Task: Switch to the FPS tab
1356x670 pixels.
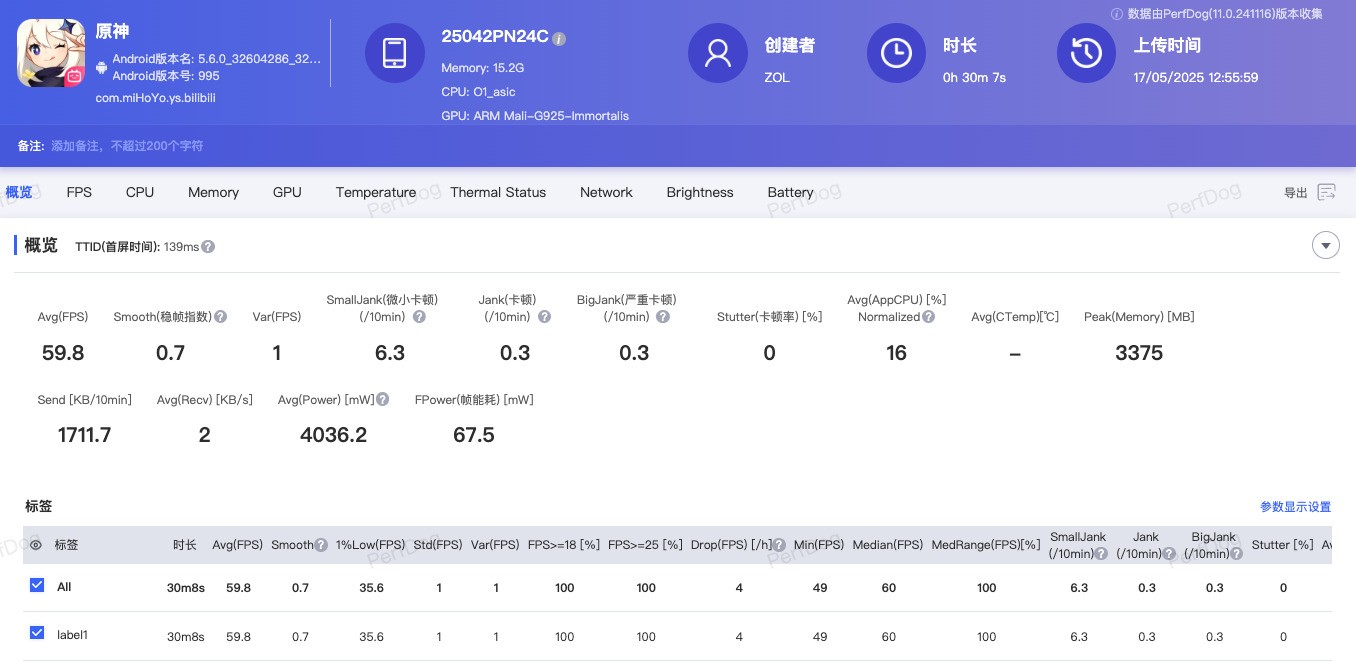Action: point(79,192)
